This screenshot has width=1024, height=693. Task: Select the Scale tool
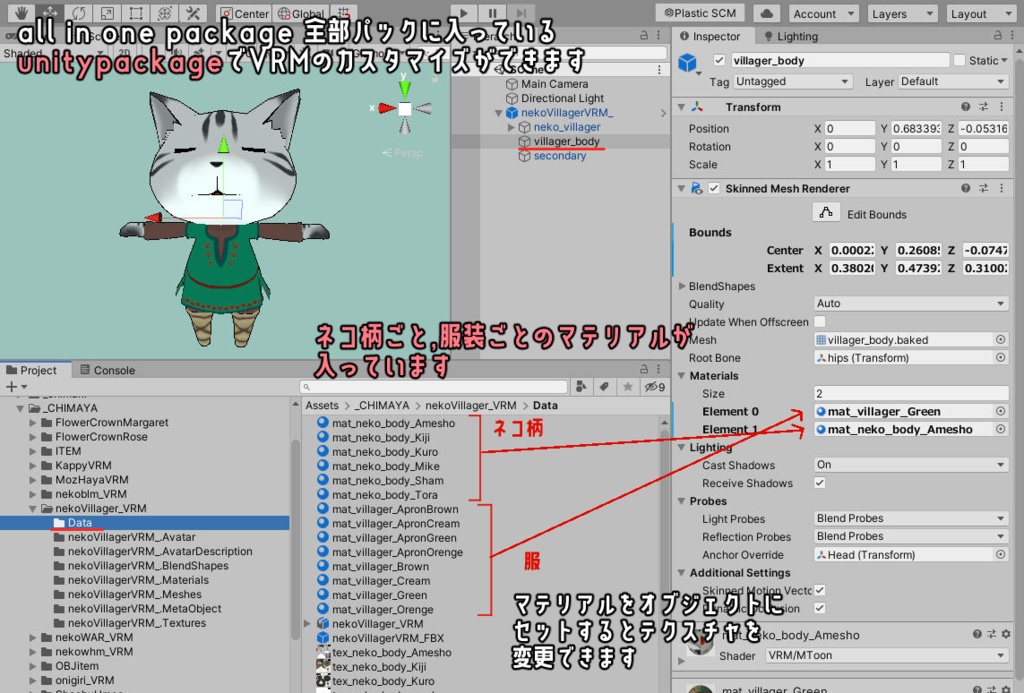106,13
